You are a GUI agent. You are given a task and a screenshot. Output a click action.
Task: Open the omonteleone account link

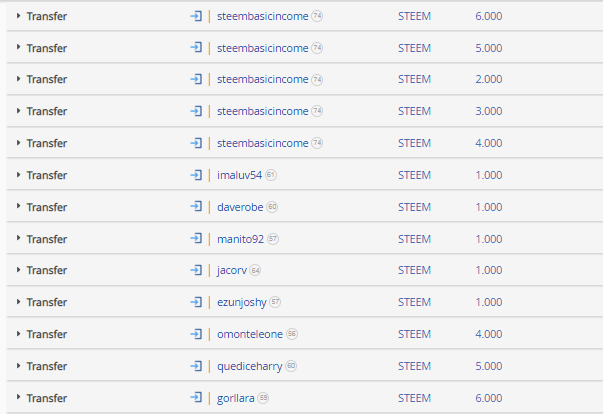click(x=250, y=334)
